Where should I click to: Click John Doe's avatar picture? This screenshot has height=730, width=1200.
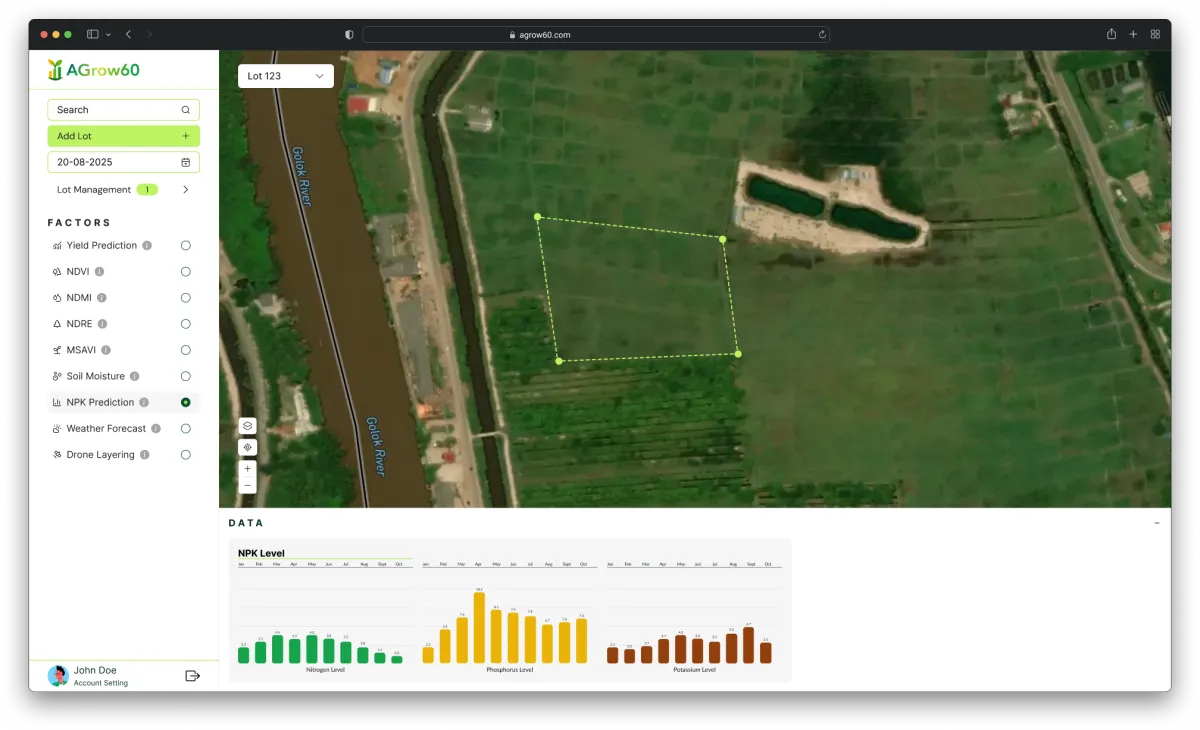58,676
